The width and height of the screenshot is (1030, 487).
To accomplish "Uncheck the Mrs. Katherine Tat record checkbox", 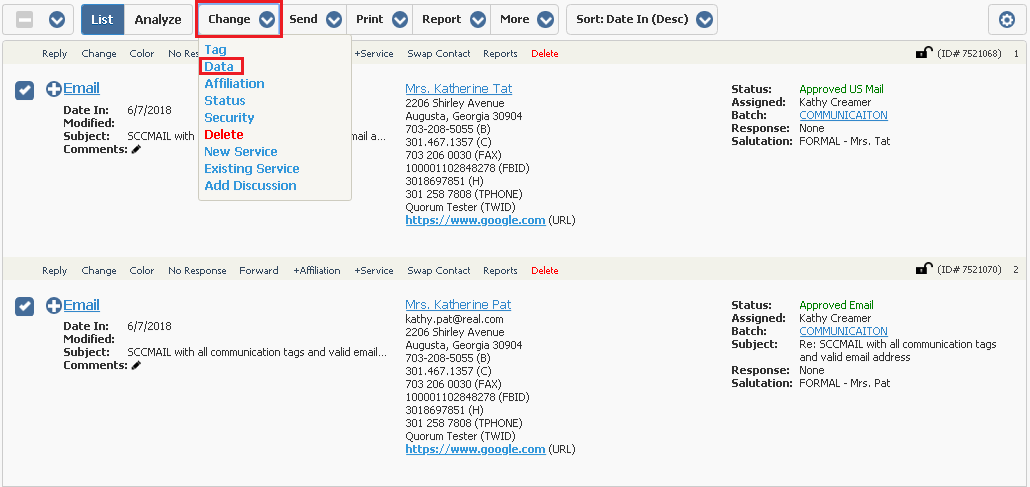I will point(24,91).
